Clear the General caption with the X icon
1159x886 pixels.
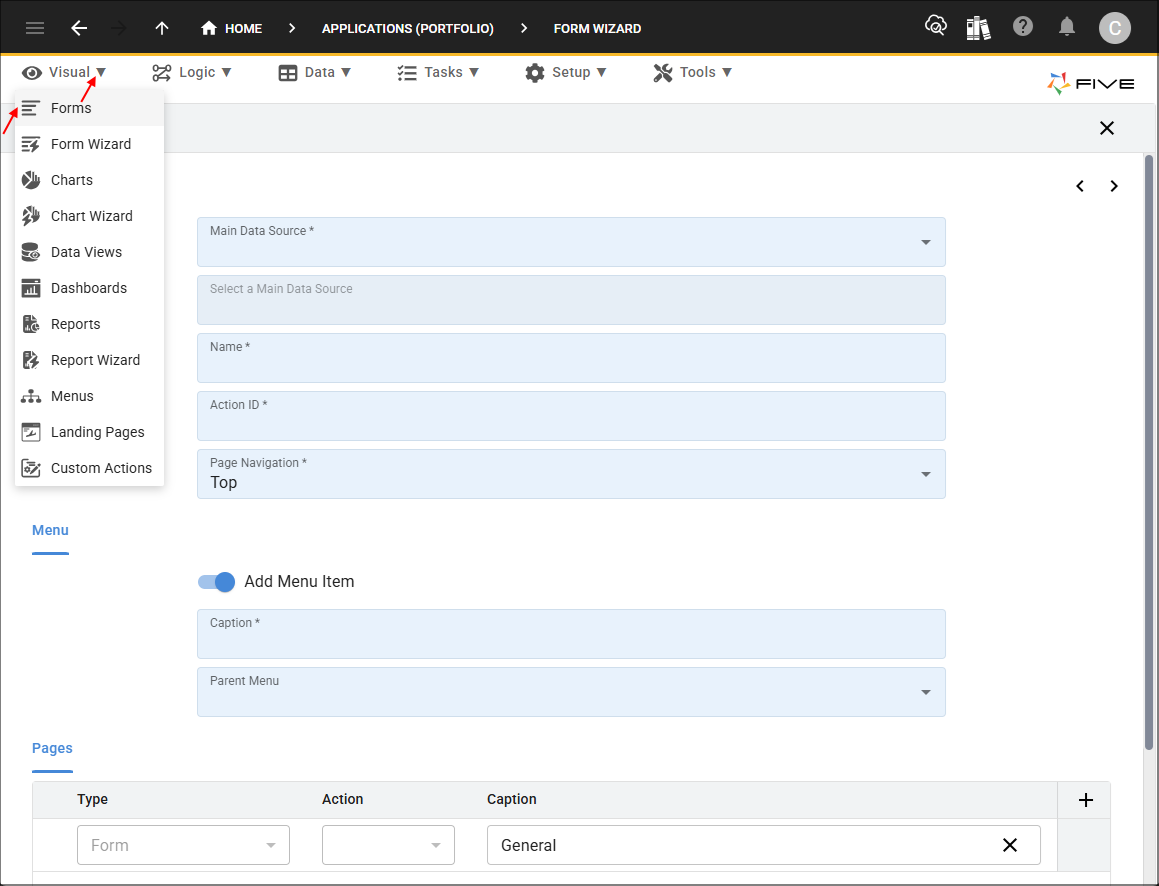1010,845
